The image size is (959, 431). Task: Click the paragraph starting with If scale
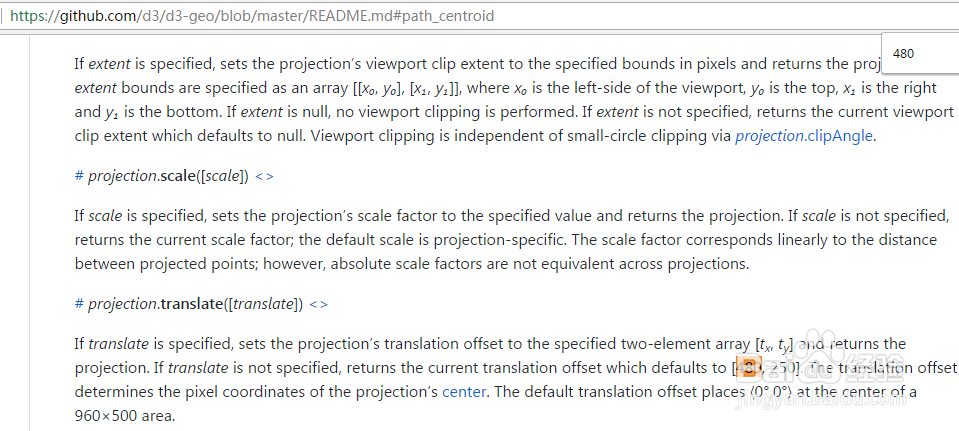click(x=512, y=240)
